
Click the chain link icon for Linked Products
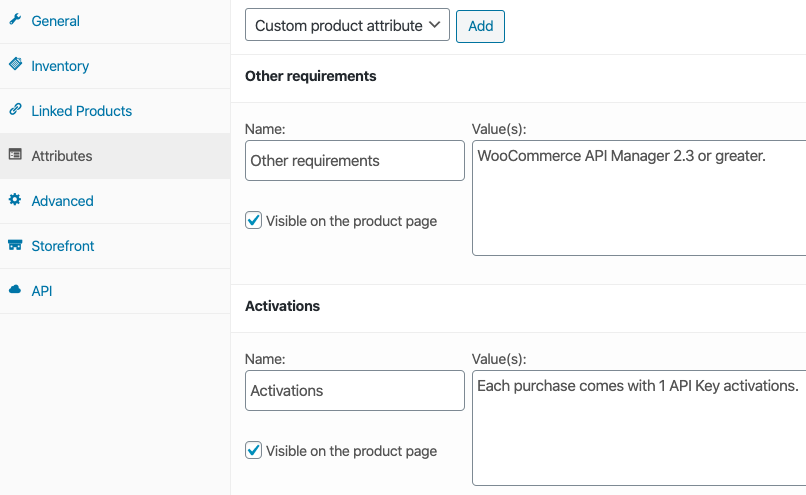15,109
